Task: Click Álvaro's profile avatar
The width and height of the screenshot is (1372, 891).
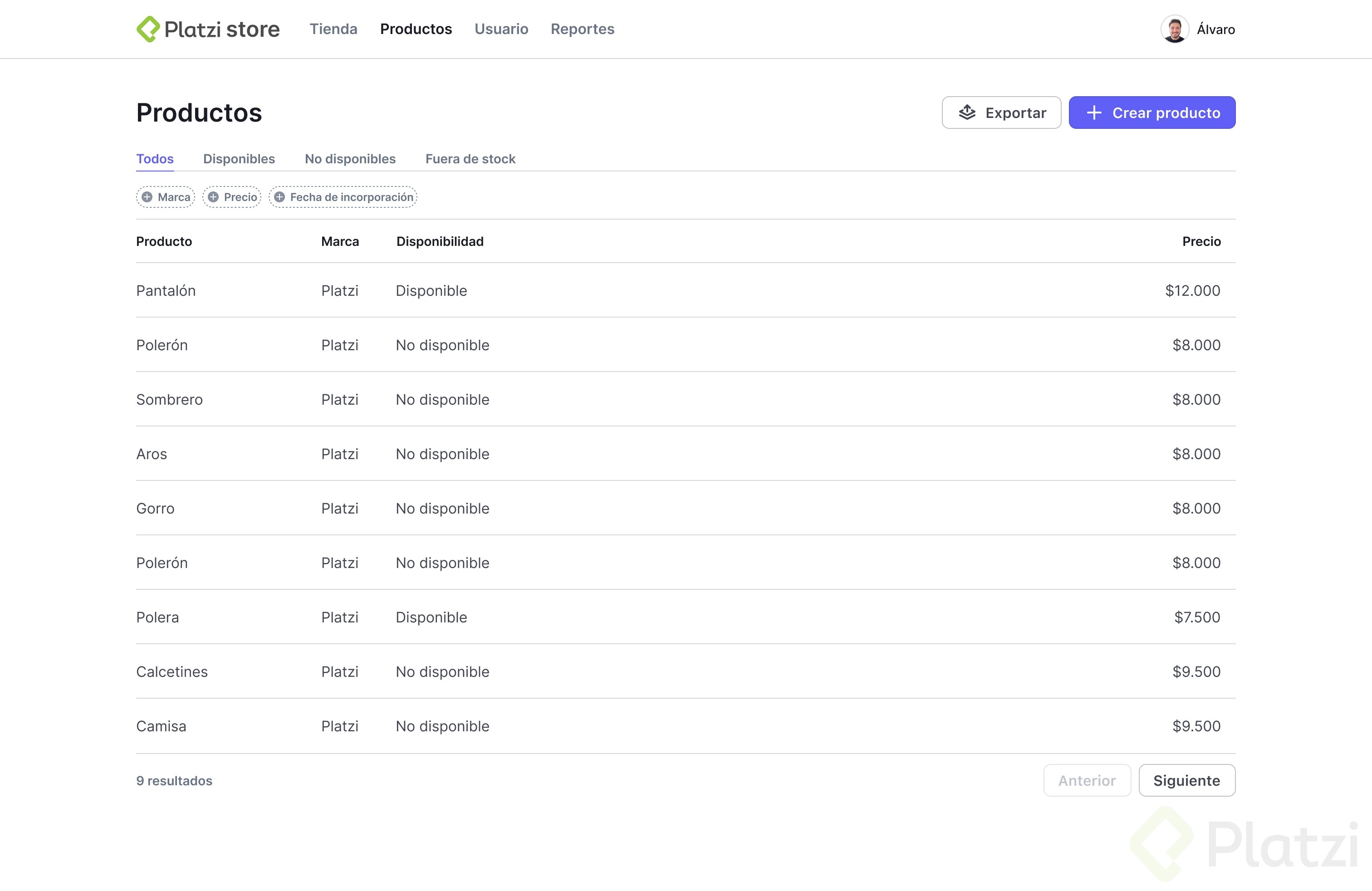Action: point(1174,29)
